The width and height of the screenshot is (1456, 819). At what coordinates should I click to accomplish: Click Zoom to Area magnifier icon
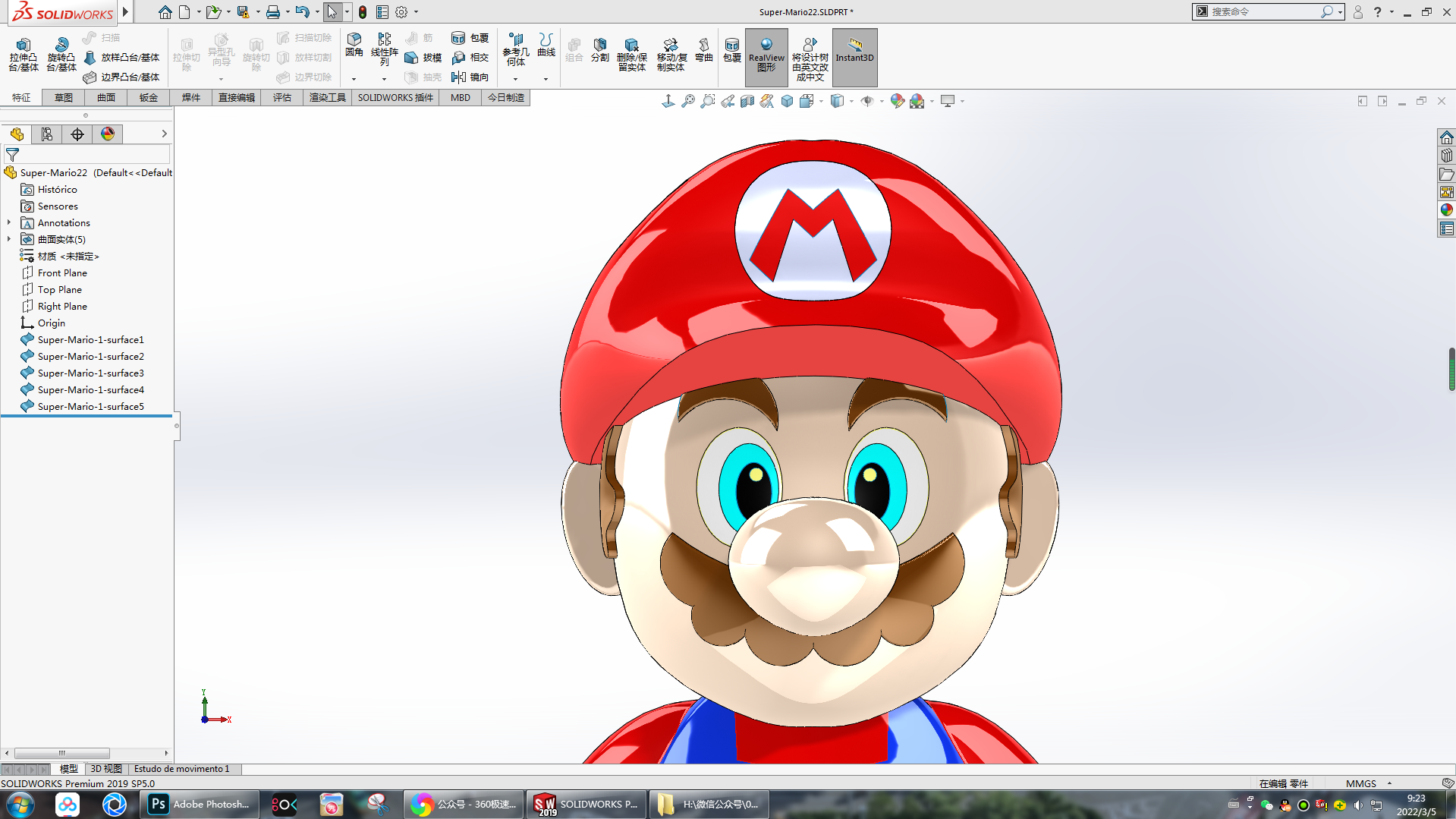708,101
